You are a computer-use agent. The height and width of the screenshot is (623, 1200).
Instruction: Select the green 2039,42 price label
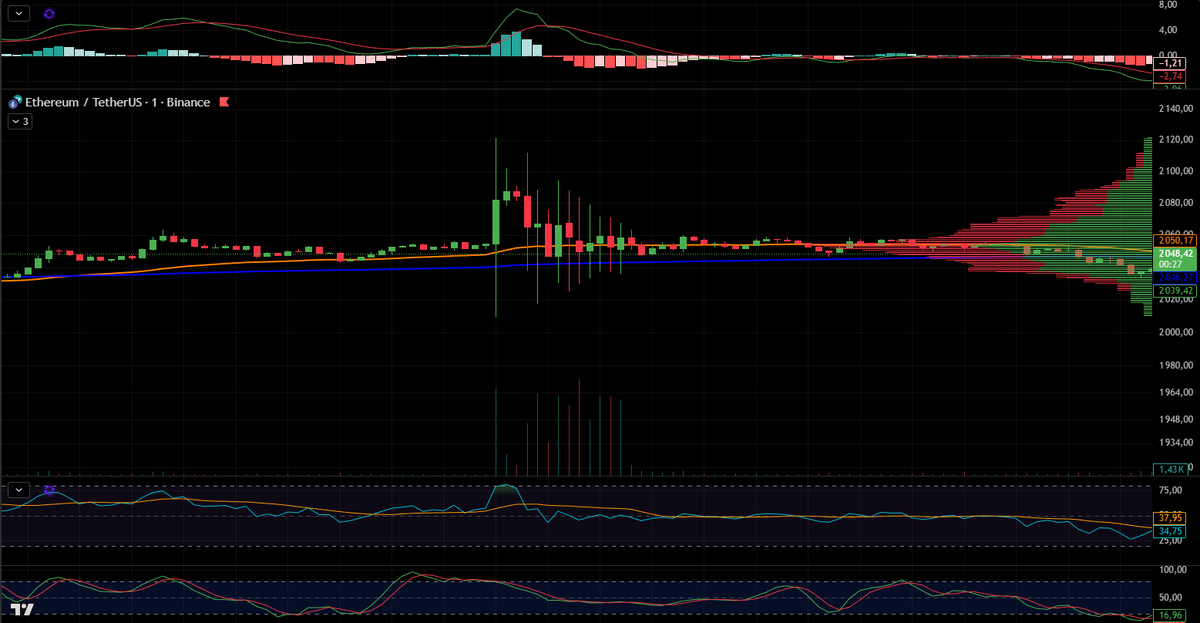(1176, 290)
